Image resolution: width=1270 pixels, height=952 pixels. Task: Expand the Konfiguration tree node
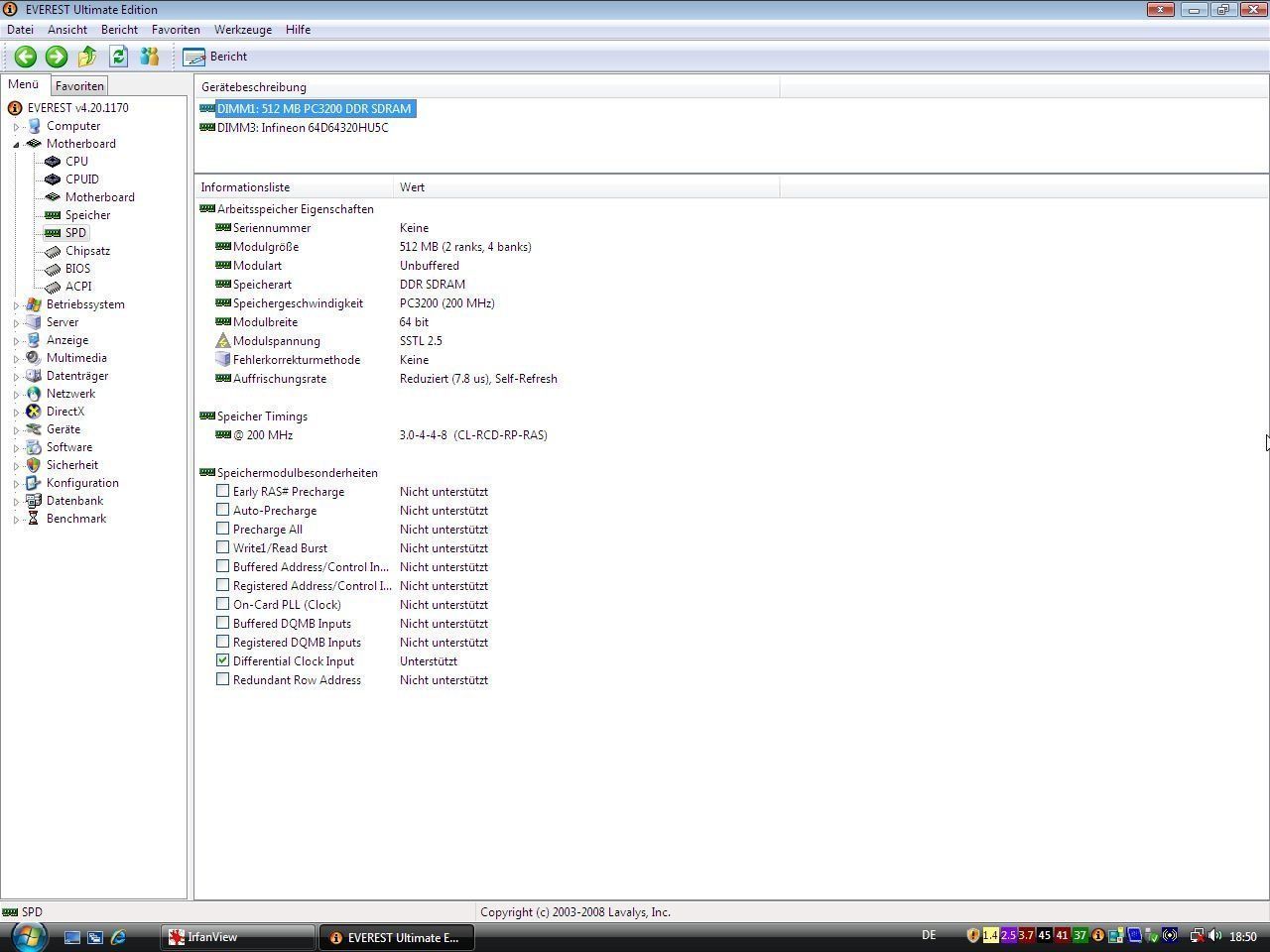16,484
